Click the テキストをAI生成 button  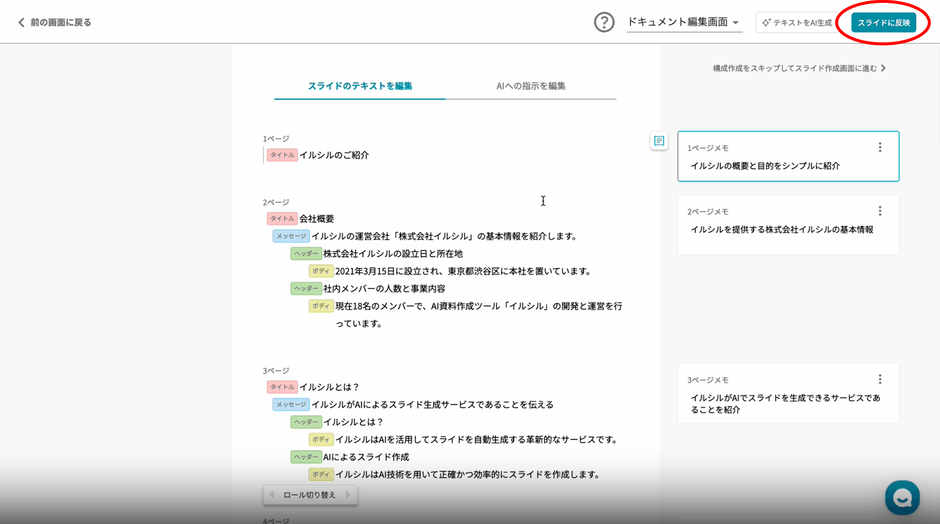[796, 22]
